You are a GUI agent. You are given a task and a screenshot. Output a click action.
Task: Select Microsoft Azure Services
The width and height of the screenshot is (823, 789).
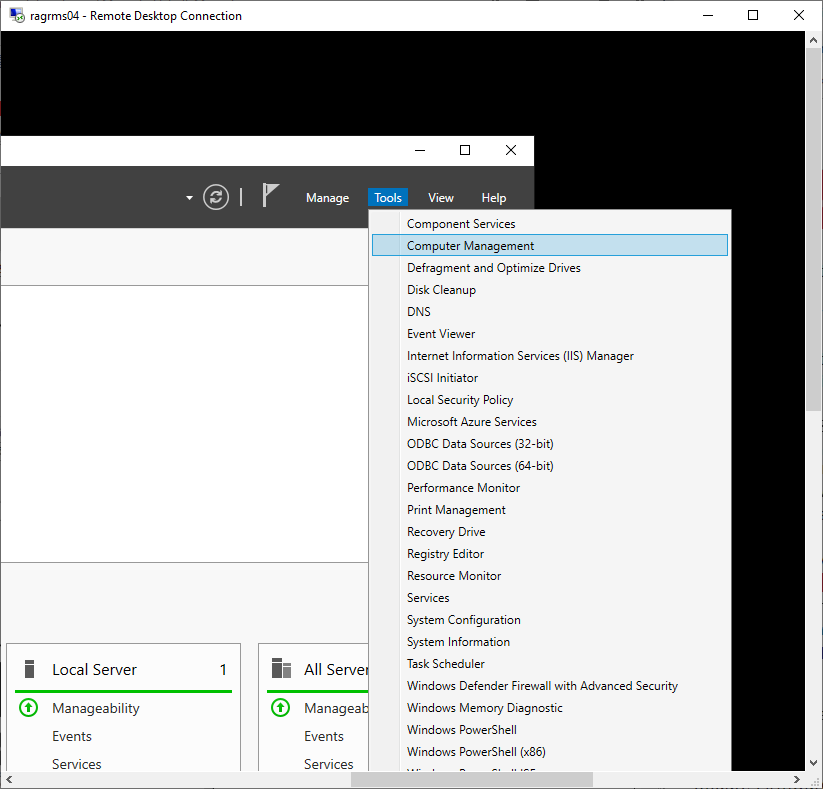click(x=550, y=422)
